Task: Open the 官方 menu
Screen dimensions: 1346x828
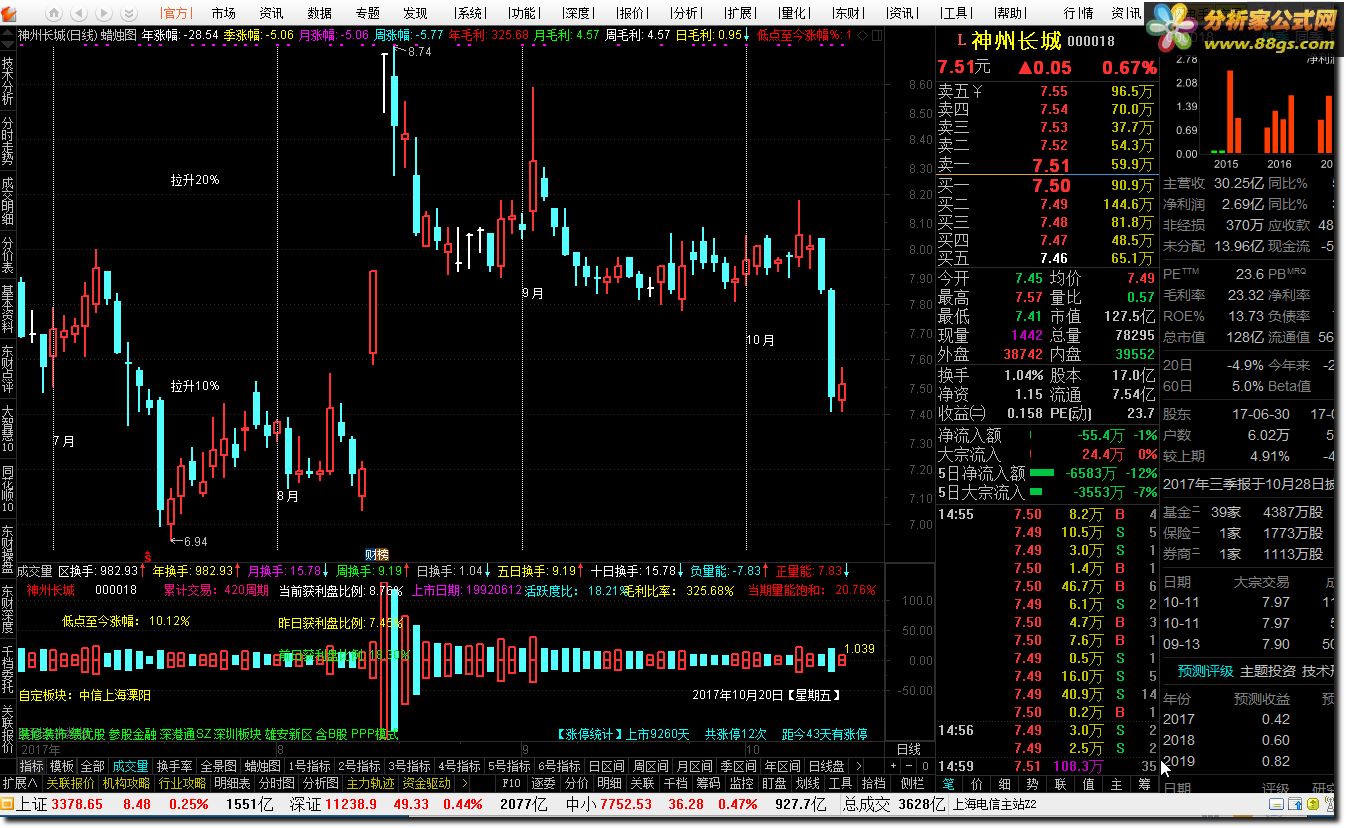Action: point(176,13)
